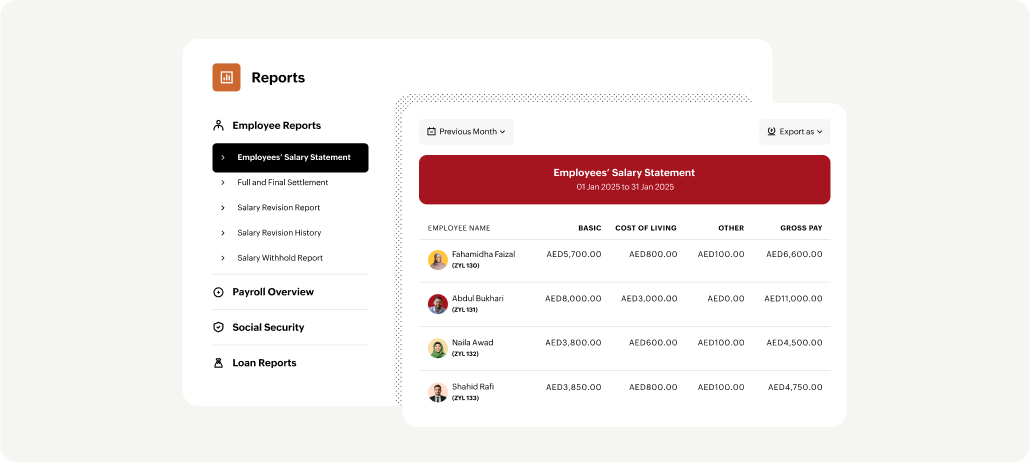Click the orange Reports chart icon
The width and height of the screenshot is (1030, 463).
tap(226, 77)
